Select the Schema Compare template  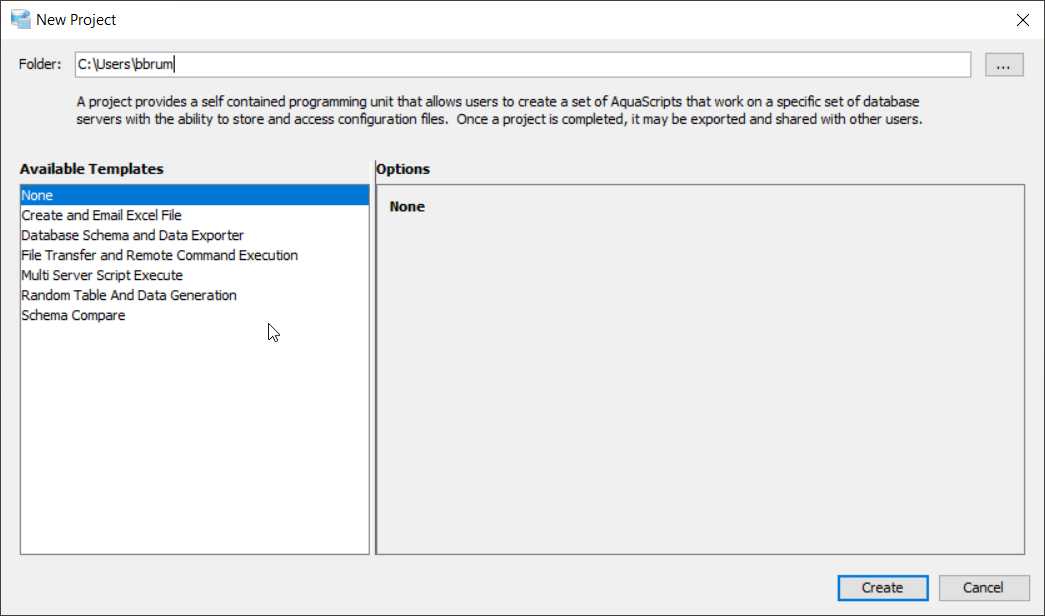coord(73,316)
